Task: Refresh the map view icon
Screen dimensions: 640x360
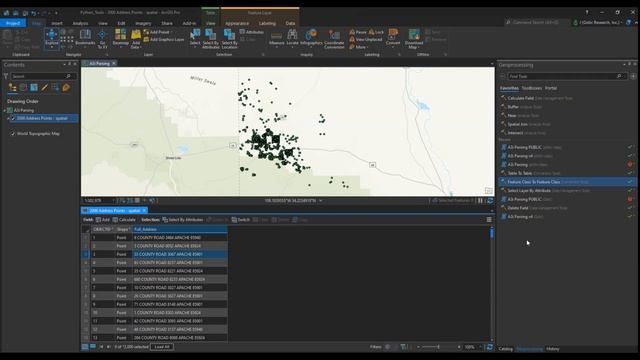Action: tap(490, 200)
